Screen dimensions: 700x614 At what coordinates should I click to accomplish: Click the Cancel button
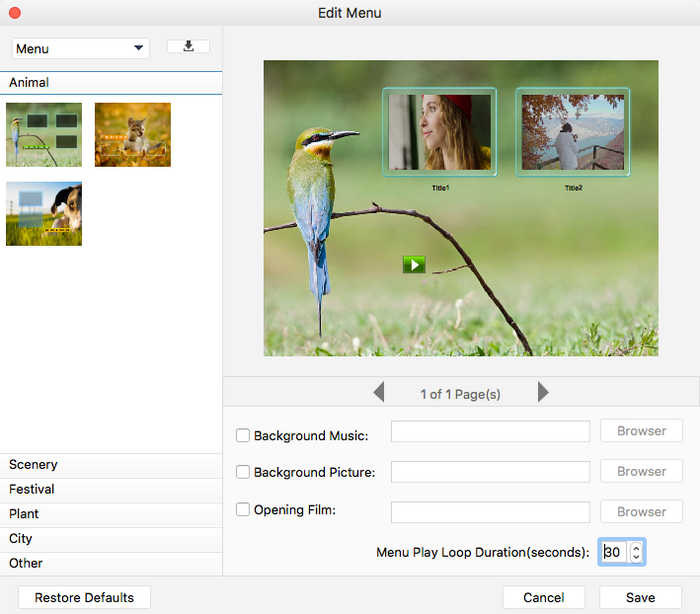(x=544, y=597)
